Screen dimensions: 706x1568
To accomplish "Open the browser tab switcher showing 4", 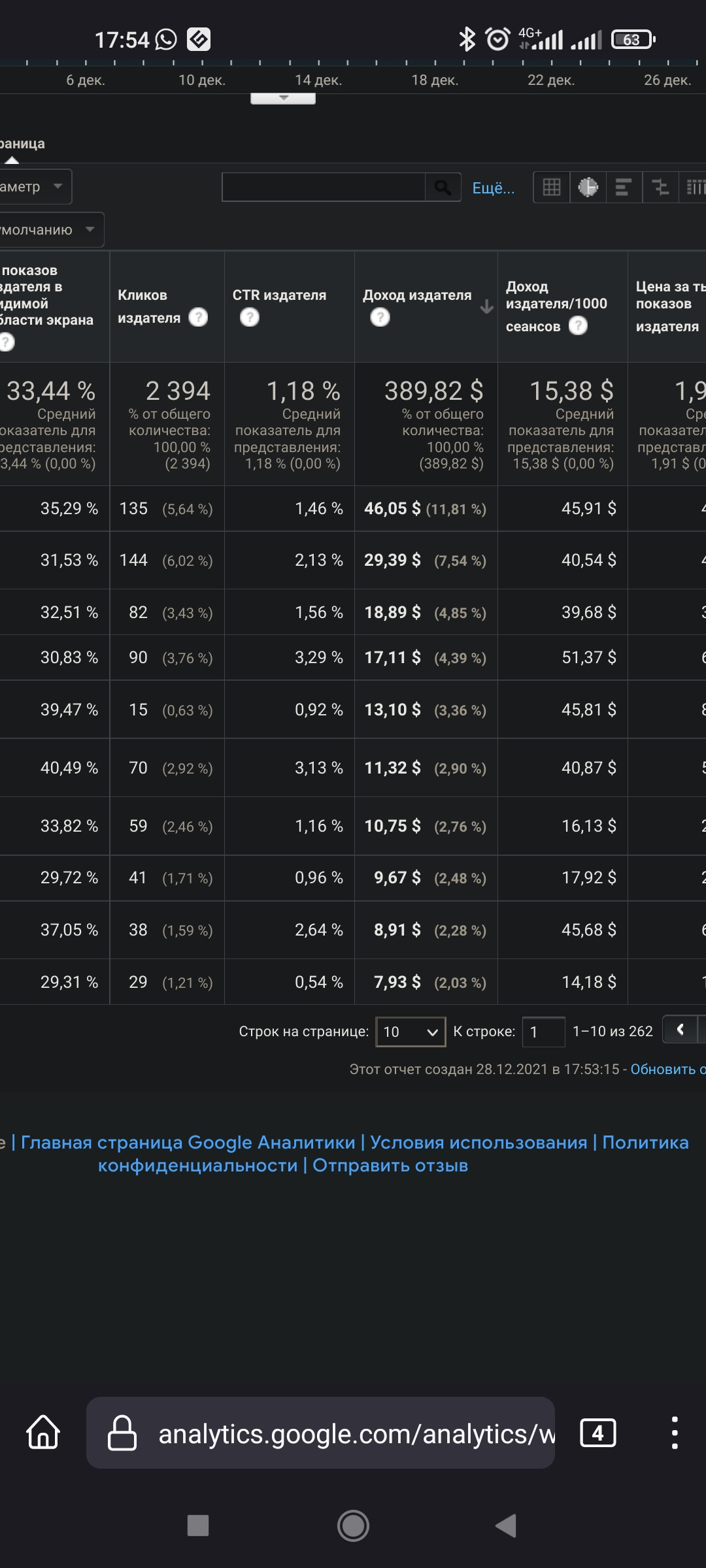I will [x=597, y=1433].
